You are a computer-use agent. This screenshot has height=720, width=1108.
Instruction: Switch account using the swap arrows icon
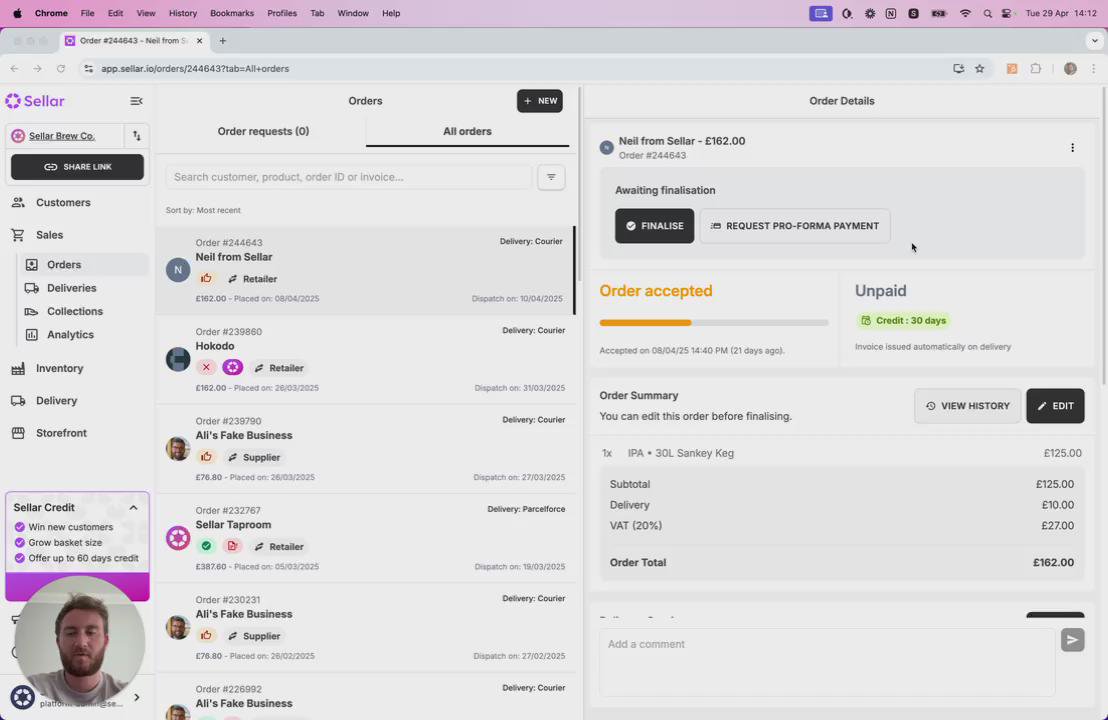point(136,136)
